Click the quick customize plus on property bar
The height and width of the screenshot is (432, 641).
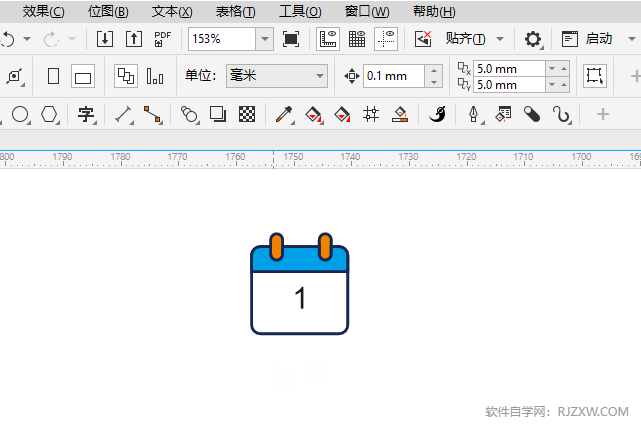(635, 76)
